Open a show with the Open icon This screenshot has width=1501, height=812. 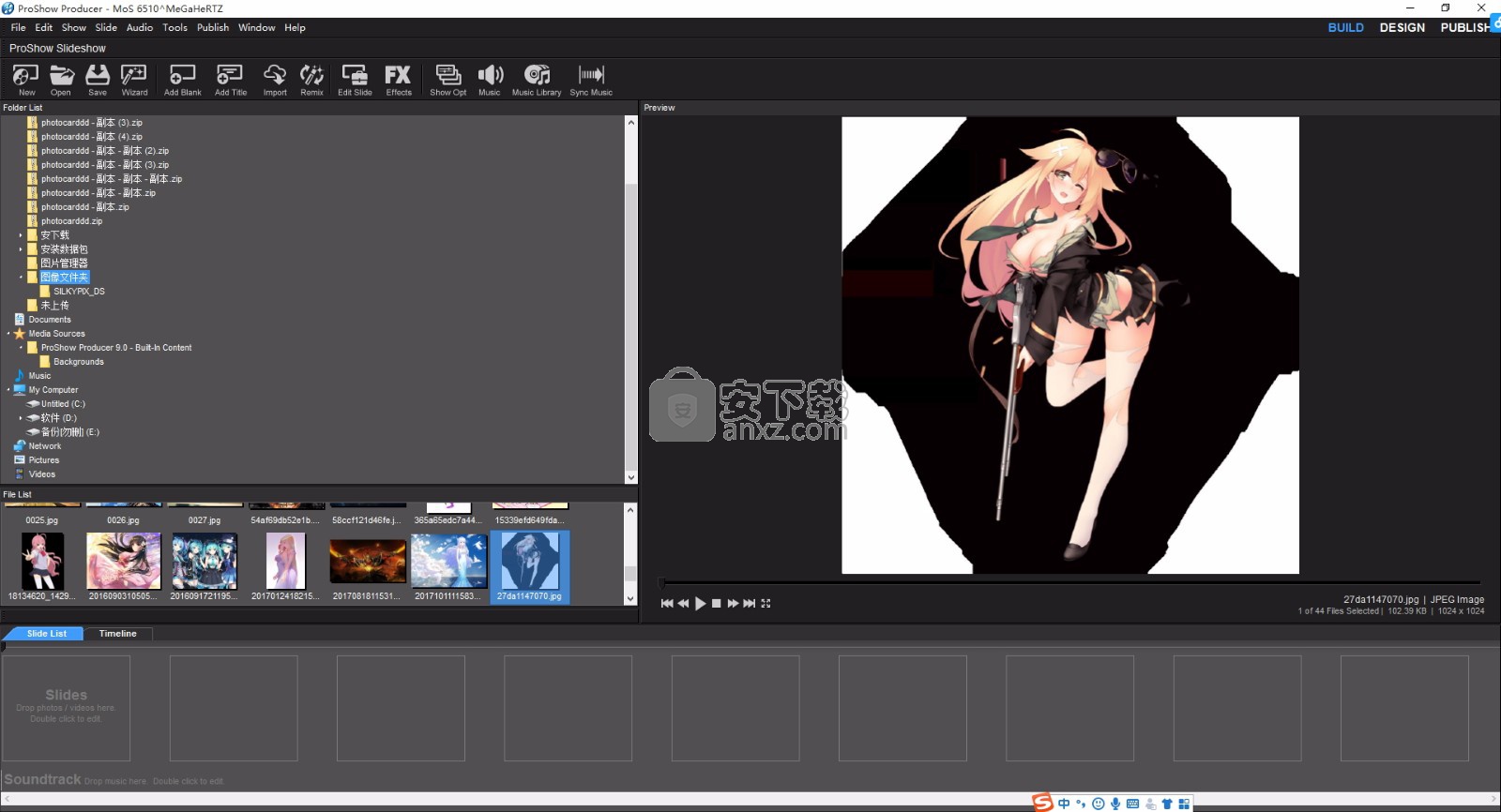[x=61, y=79]
